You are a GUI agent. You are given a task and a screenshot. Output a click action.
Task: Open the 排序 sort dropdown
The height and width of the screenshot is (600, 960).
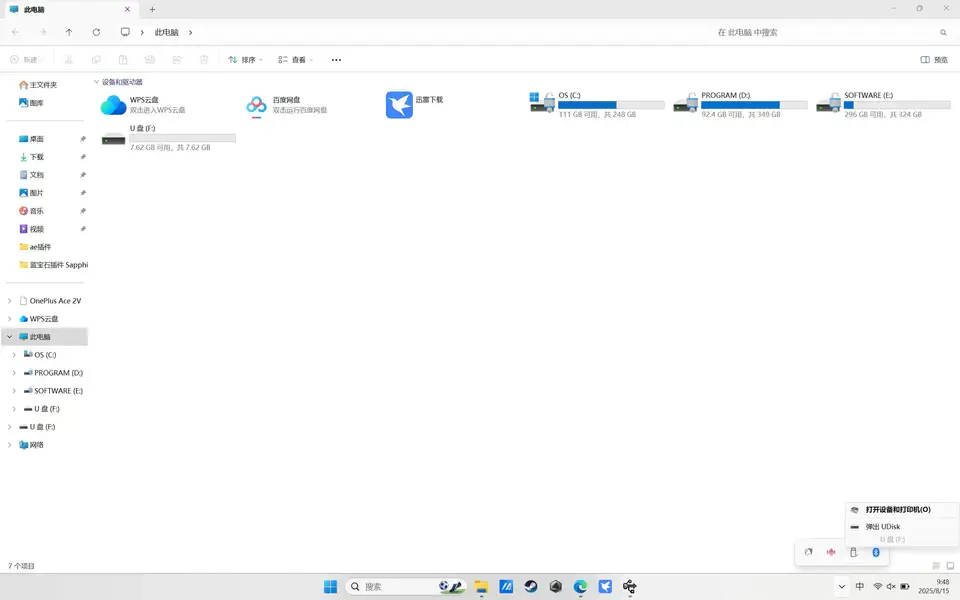tap(245, 59)
